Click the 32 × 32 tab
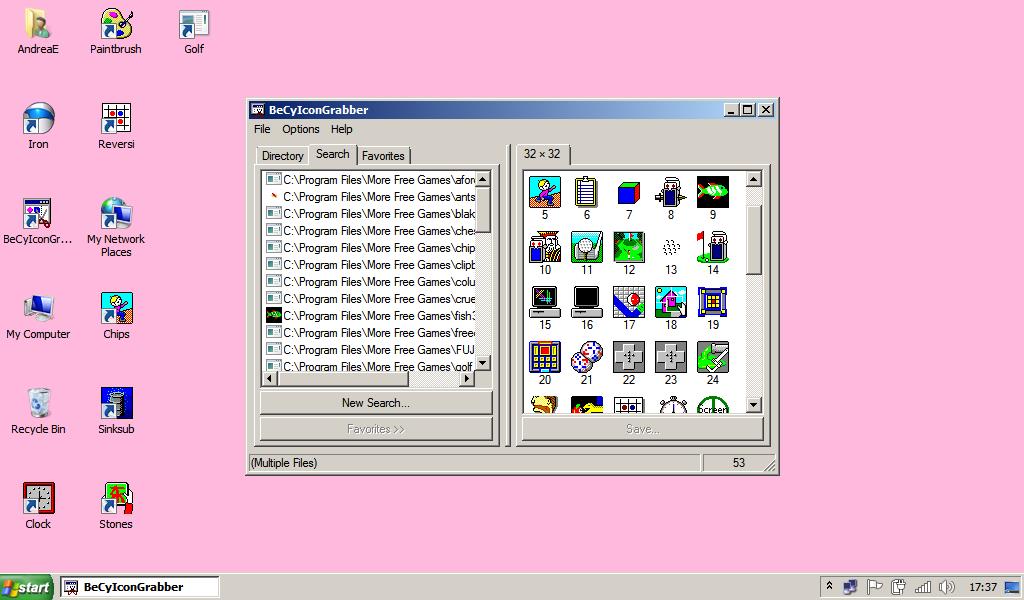 (x=542, y=155)
